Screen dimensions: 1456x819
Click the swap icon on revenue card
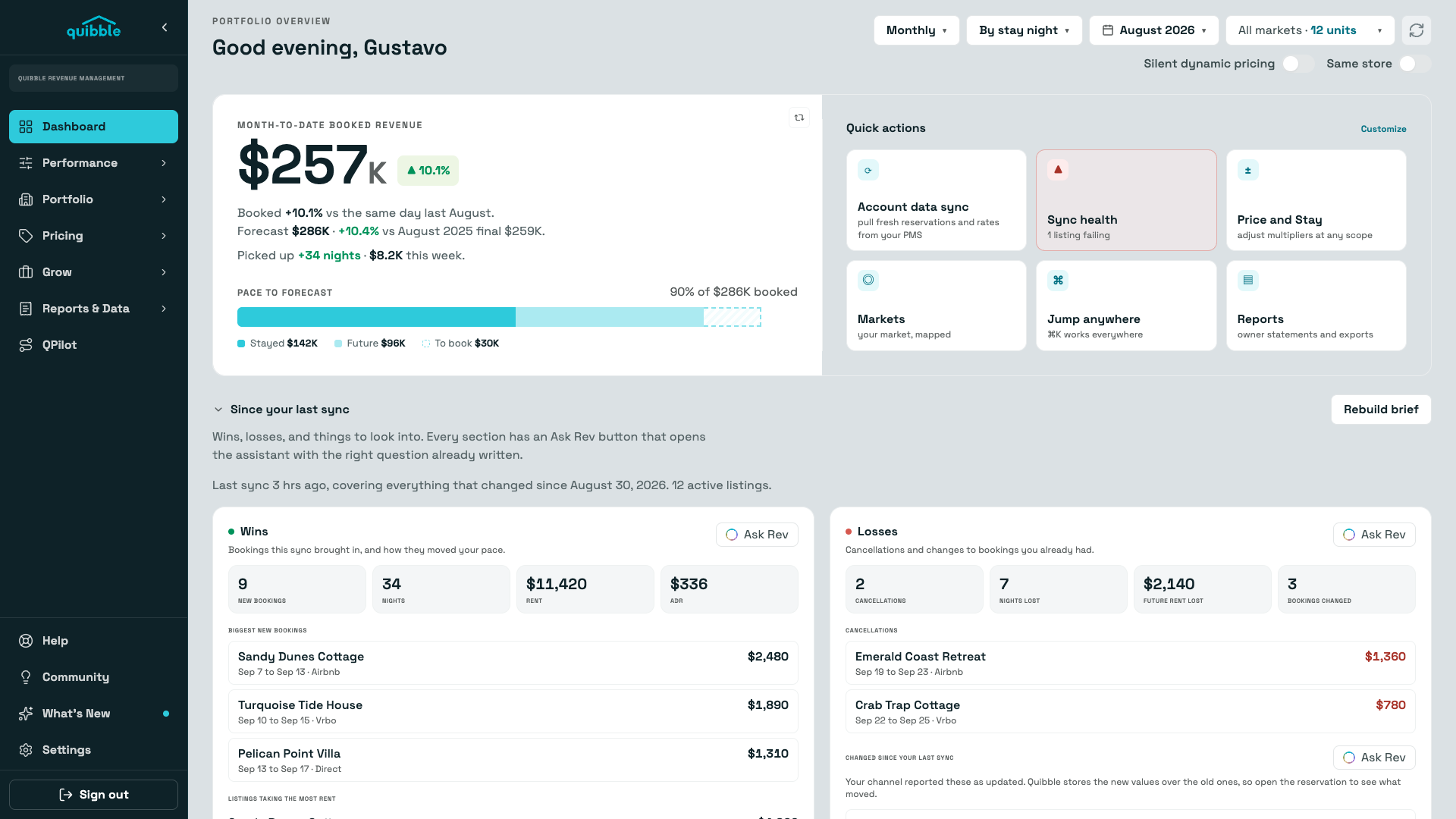[799, 118]
